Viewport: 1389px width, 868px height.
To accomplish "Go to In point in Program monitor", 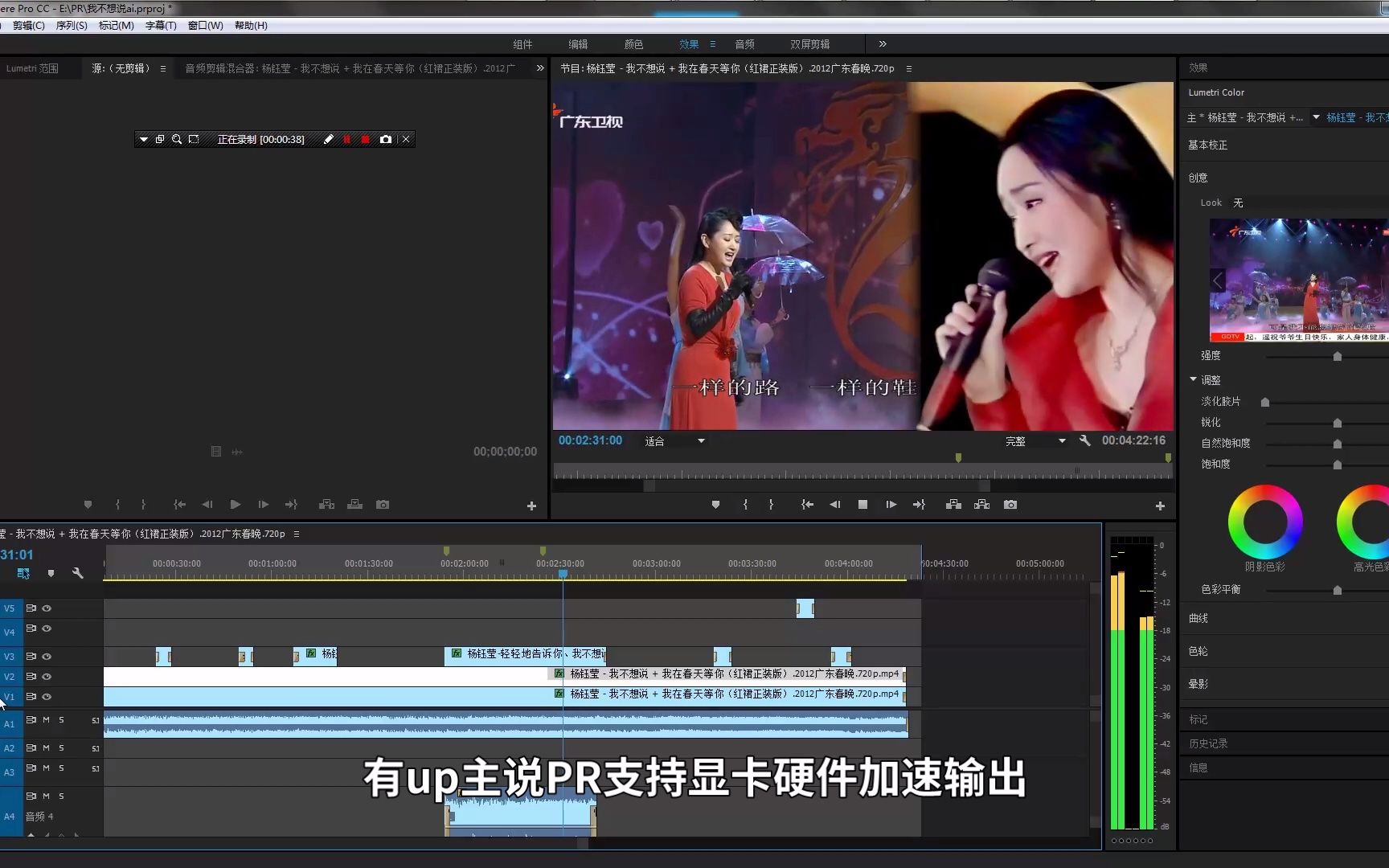I will [807, 505].
